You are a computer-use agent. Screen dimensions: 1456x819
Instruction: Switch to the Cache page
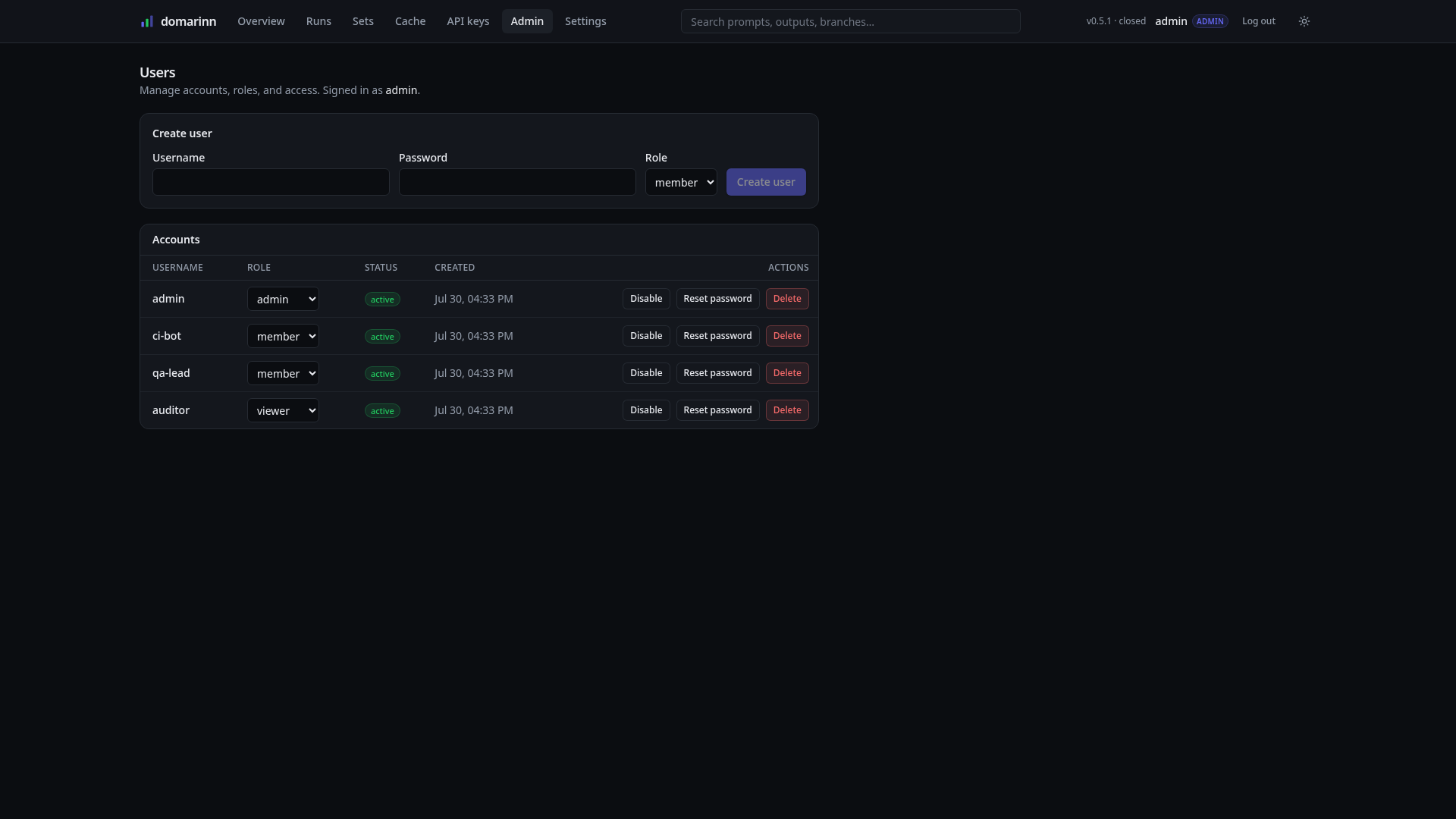point(410,21)
